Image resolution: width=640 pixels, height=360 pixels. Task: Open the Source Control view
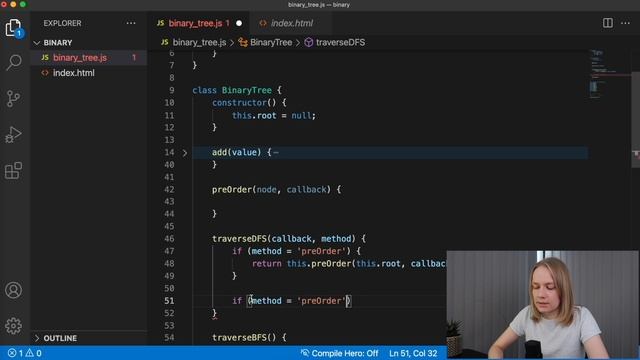click(13, 98)
